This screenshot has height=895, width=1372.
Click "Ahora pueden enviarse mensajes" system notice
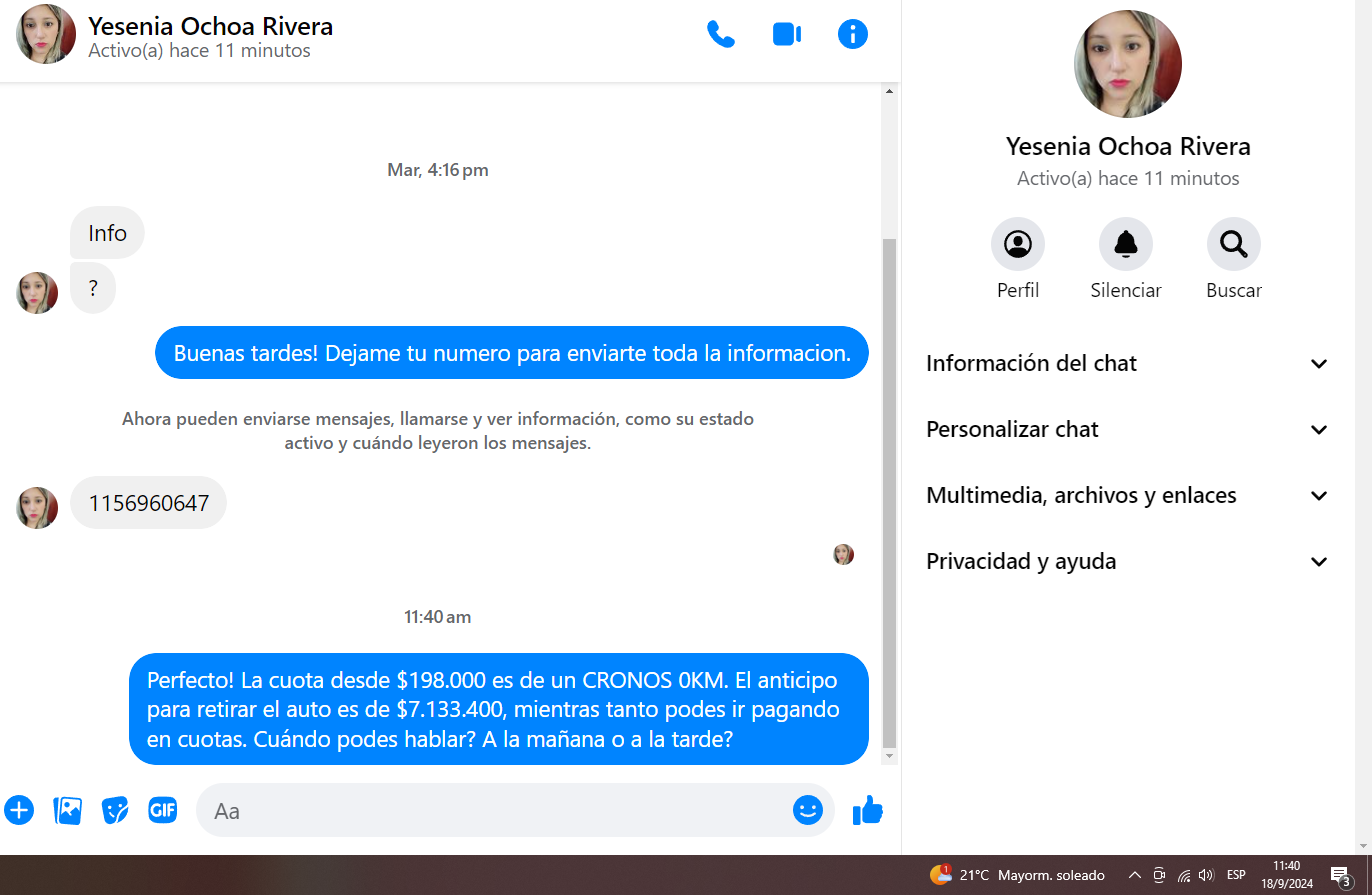(438, 431)
